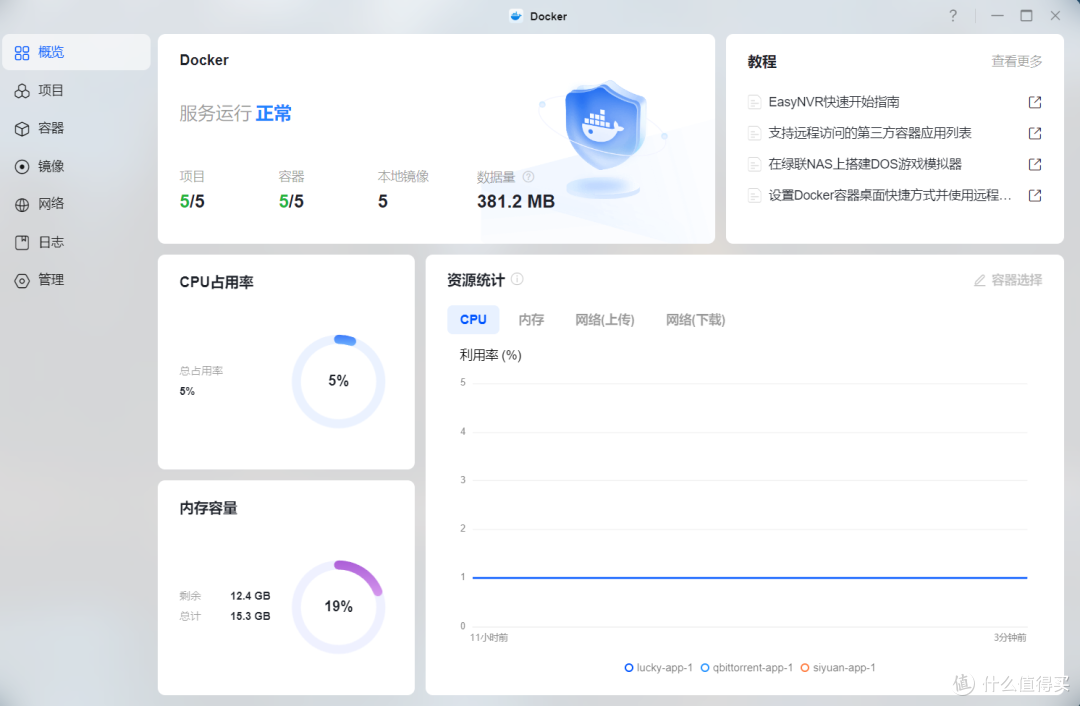1080x706 pixels.
Task: Click the help question mark in title bar
Action: point(953,16)
